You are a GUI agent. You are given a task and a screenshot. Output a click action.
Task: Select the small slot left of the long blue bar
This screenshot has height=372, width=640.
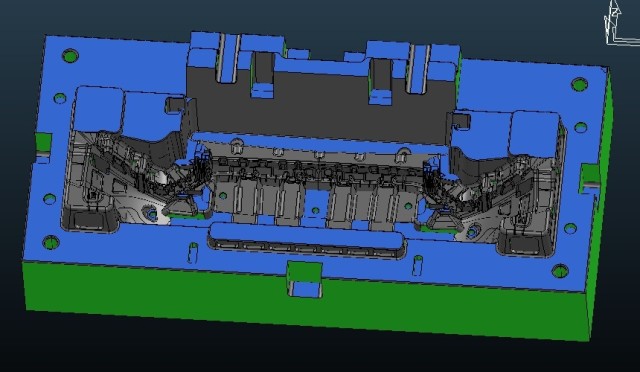click(x=193, y=253)
